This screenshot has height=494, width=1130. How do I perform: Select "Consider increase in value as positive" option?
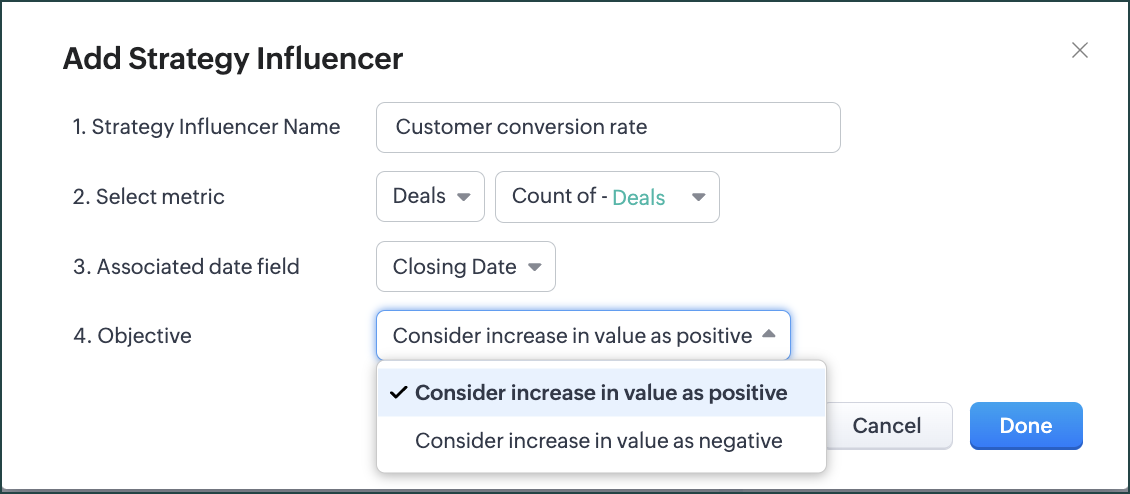point(601,393)
